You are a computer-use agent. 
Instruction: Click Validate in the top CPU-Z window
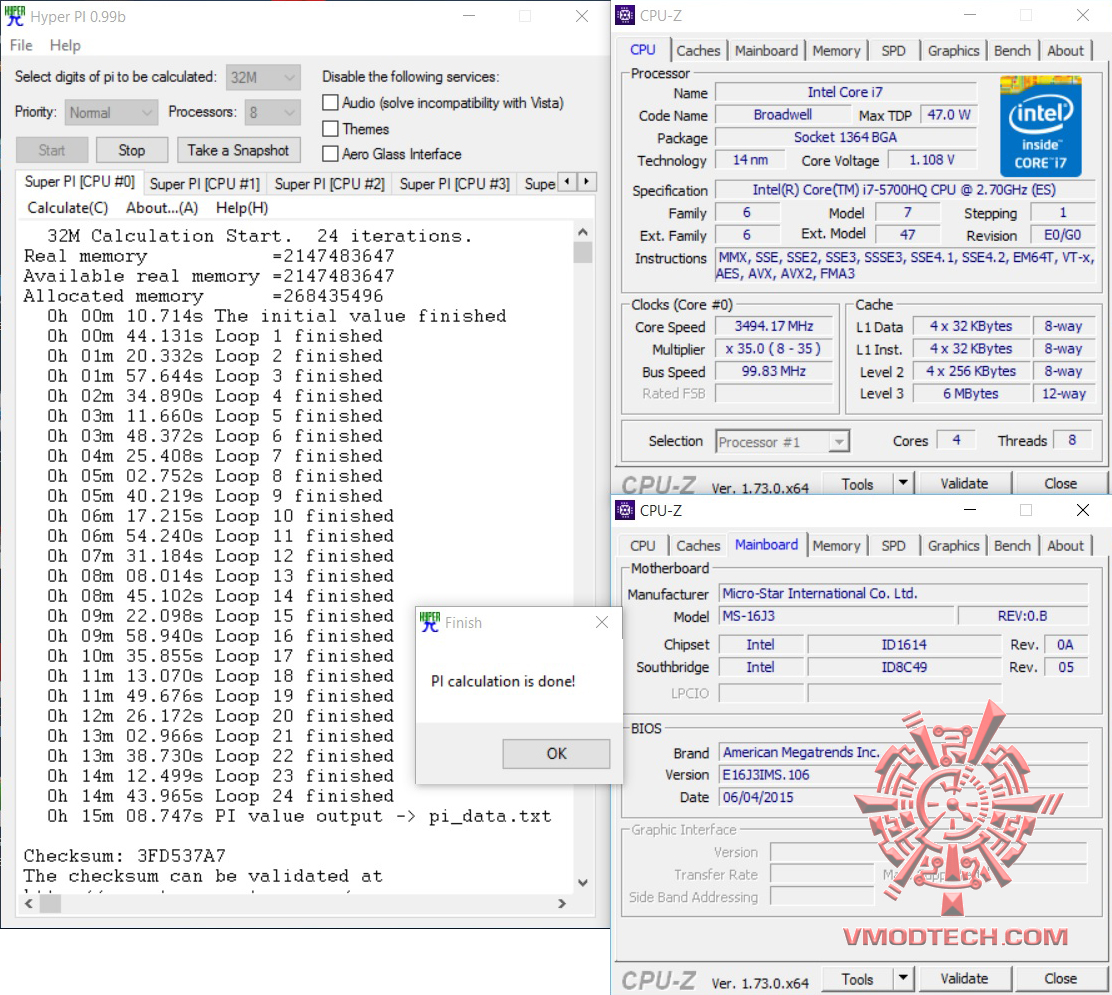964,483
